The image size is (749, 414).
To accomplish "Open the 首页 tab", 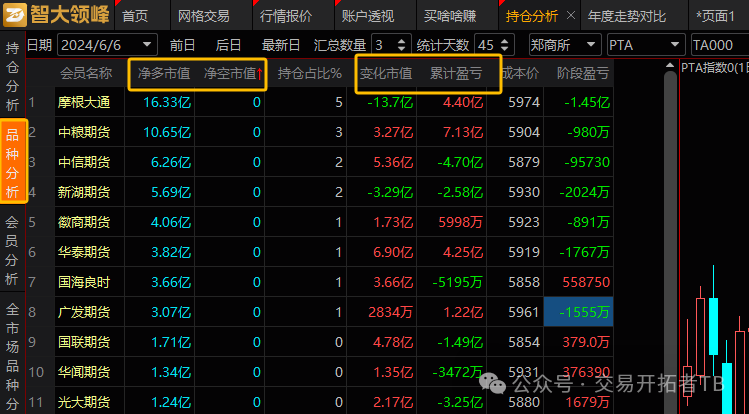I will tap(135, 16).
